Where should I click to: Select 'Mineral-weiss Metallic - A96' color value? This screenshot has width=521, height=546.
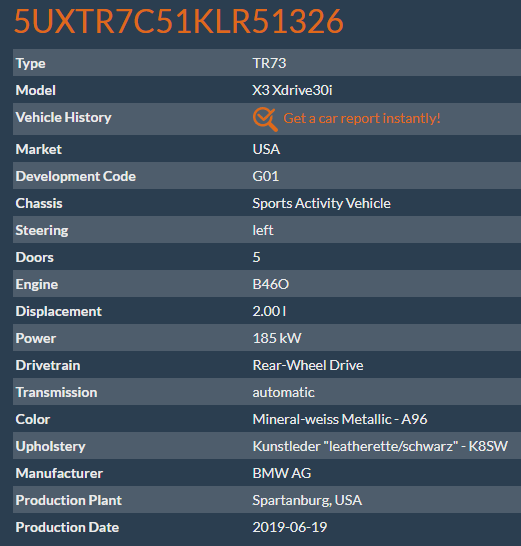340,419
